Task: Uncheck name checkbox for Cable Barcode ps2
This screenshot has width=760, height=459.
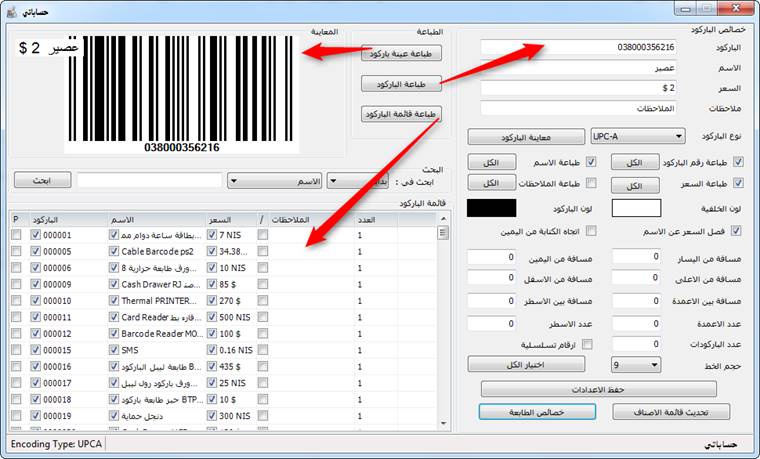Action: (113, 251)
